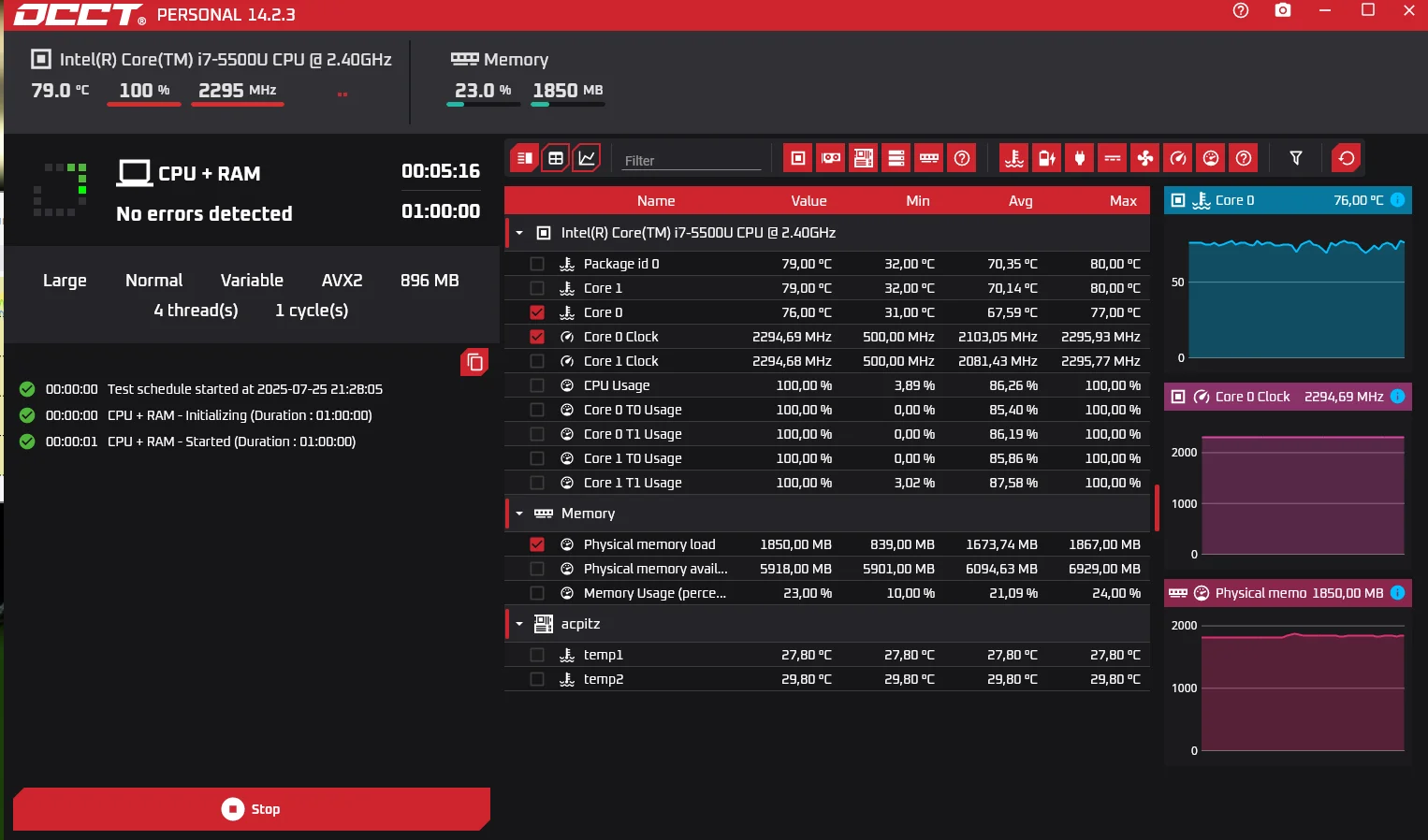The height and width of the screenshot is (840, 1428).
Task: Uncheck the Core 0 temperature checkbox
Action: tap(537, 312)
